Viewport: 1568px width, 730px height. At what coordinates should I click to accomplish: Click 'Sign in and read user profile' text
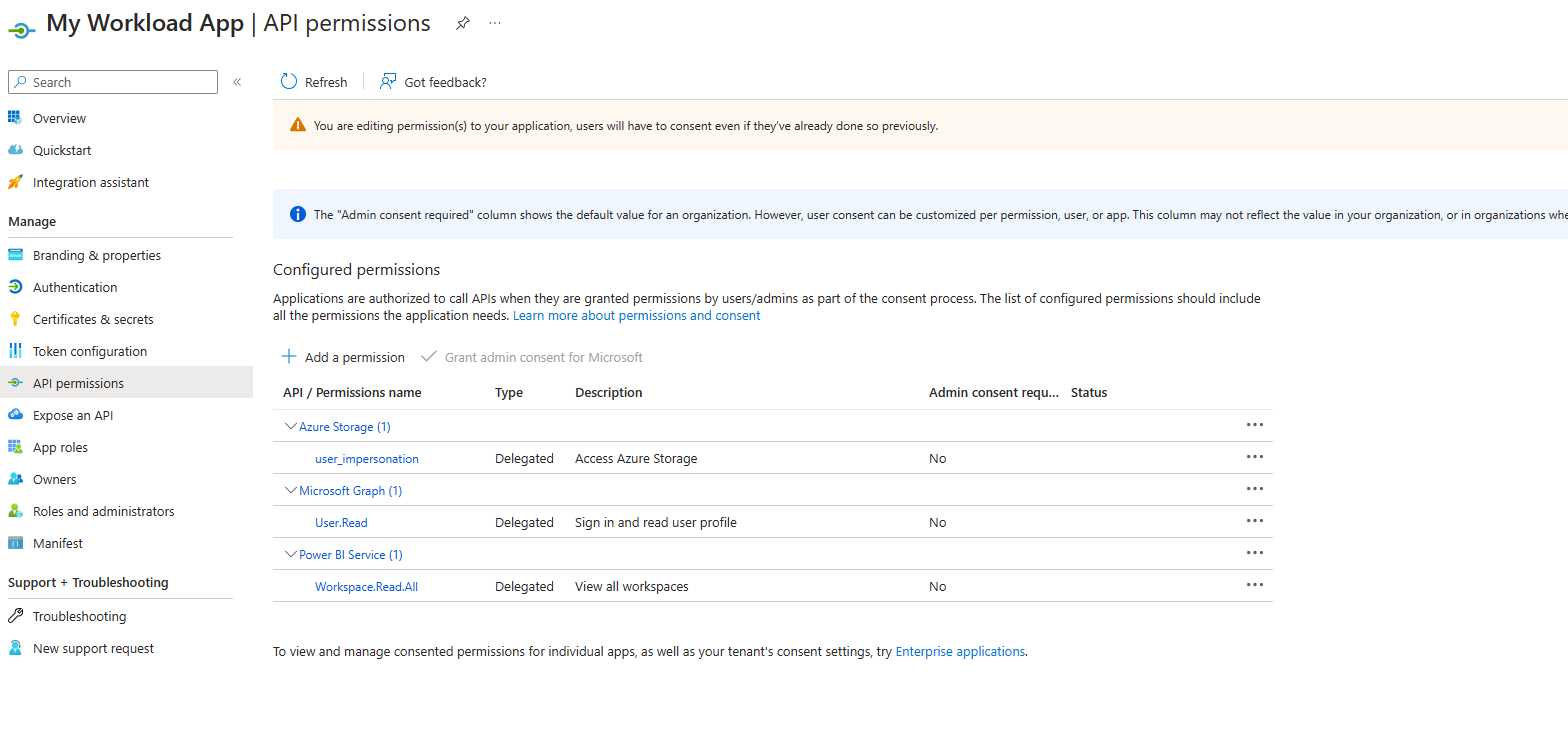656,522
